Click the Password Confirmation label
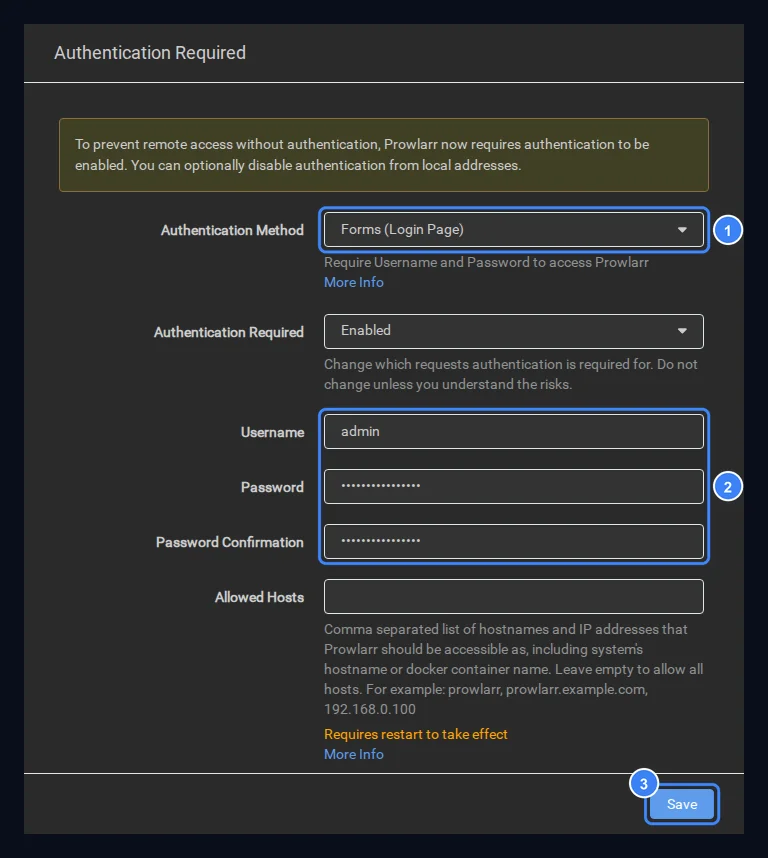 230,542
